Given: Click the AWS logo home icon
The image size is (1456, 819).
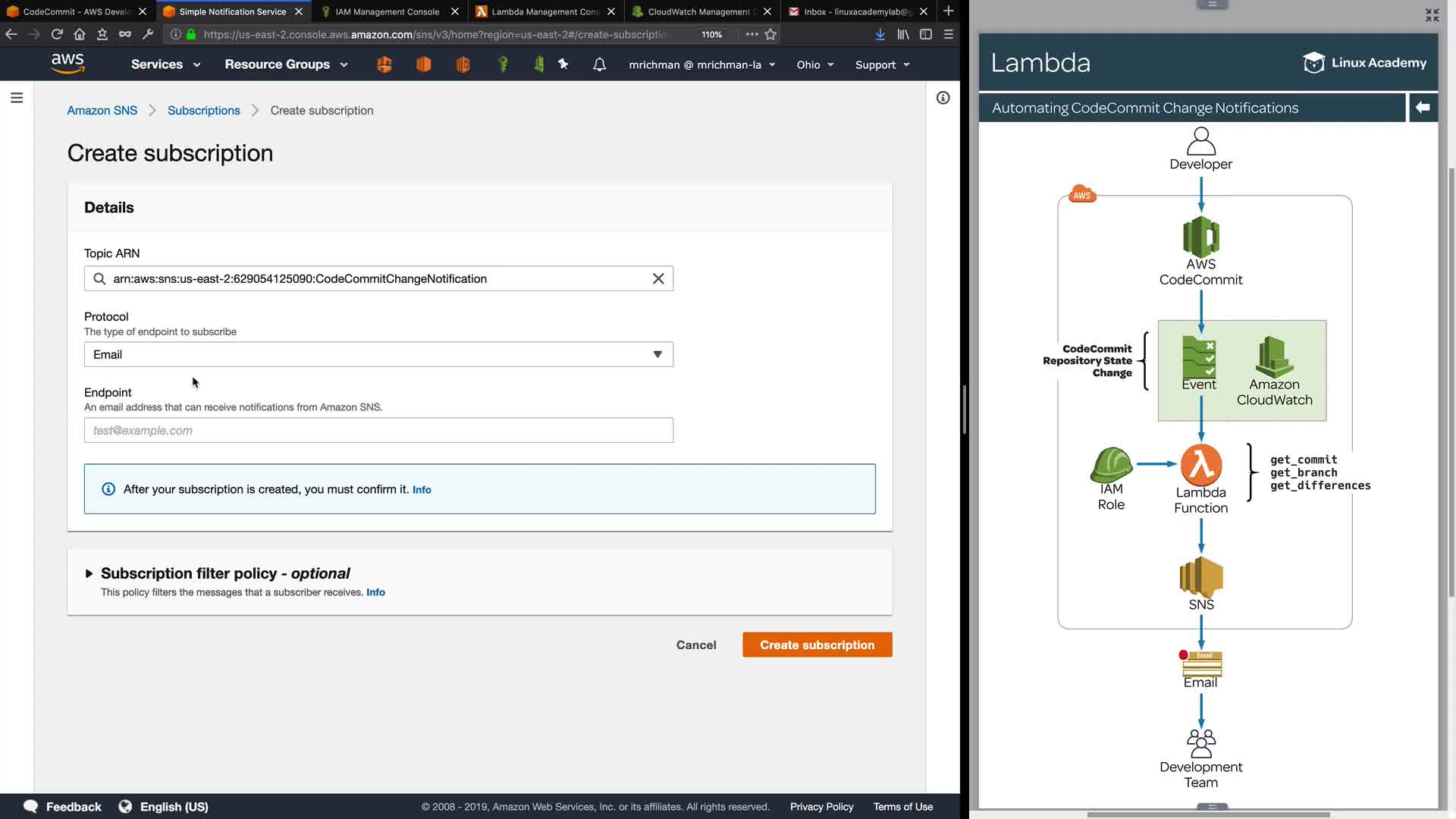Looking at the screenshot, I should tap(67, 64).
